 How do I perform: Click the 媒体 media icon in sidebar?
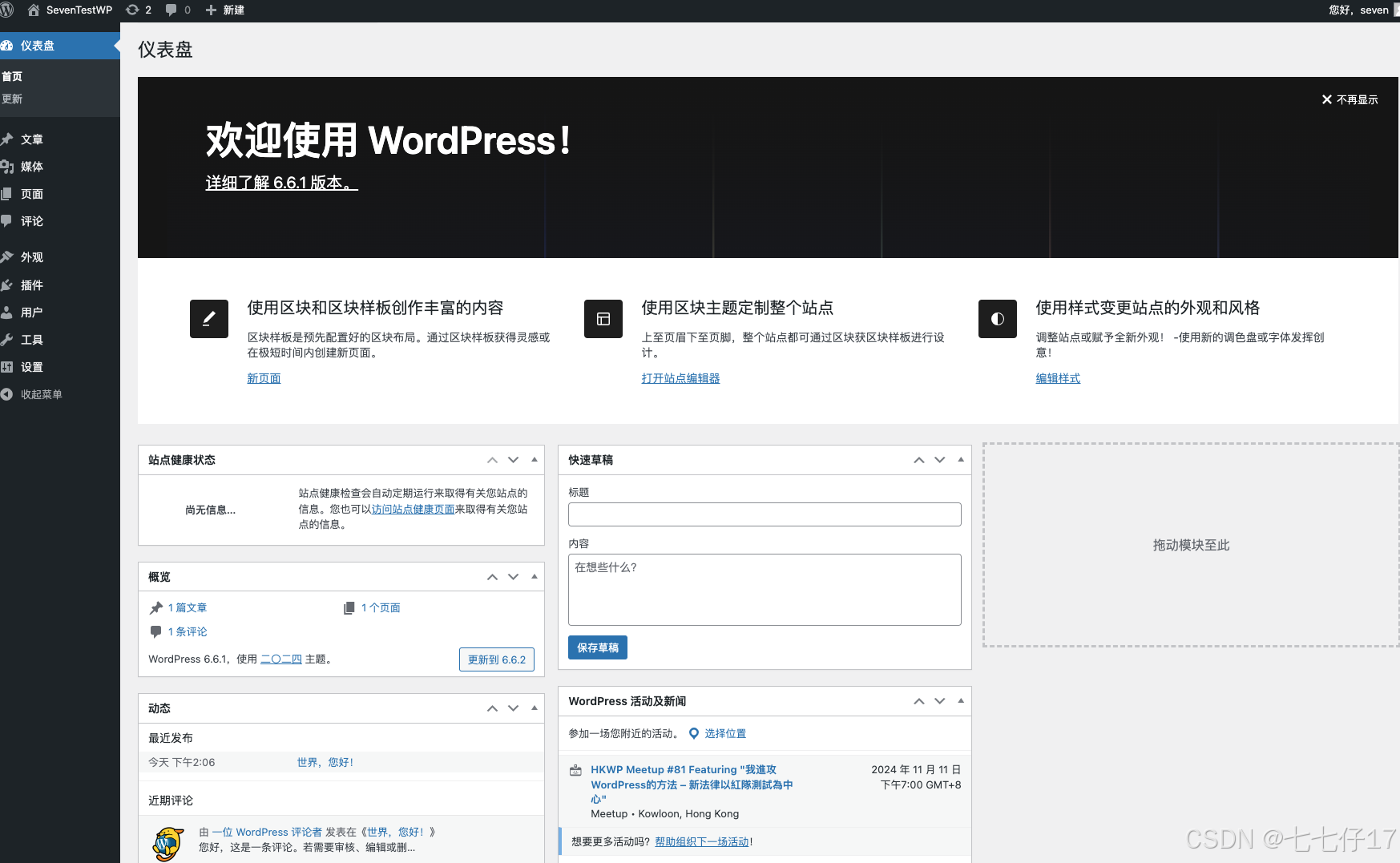(x=6, y=167)
